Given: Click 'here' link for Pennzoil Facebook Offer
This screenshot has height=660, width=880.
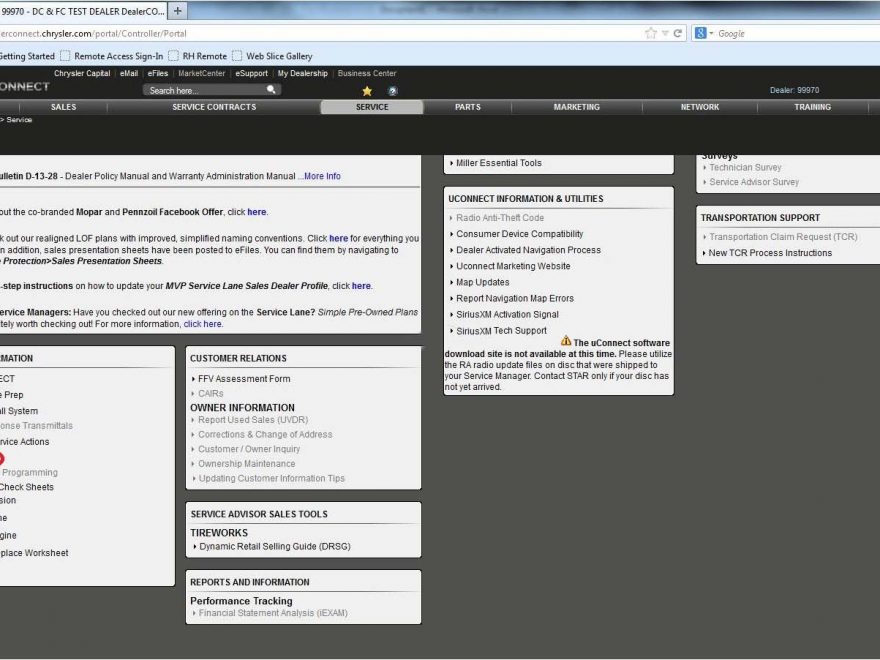Looking at the screenshot, I should pos(256,212).
